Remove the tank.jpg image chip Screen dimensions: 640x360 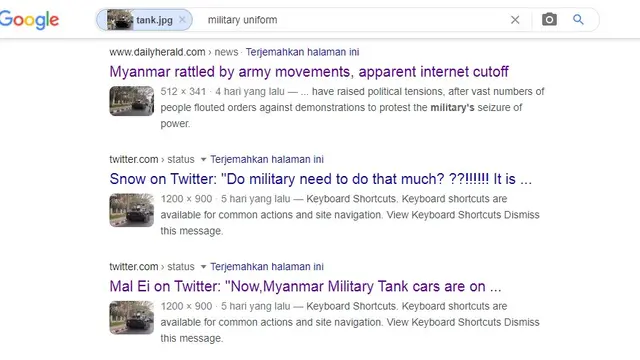[x=182, y=20]
